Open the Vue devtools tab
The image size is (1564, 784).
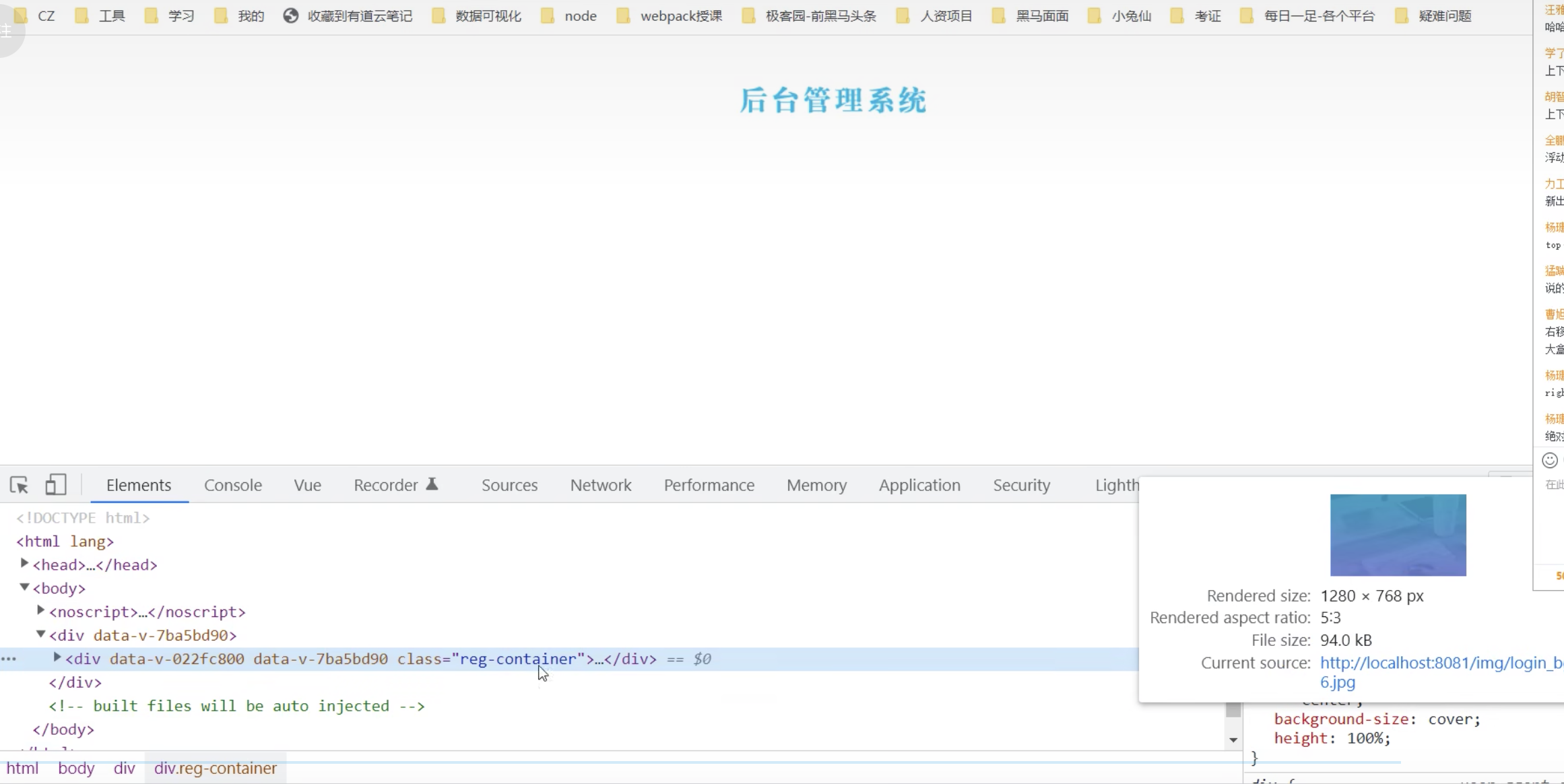point(307,485)
